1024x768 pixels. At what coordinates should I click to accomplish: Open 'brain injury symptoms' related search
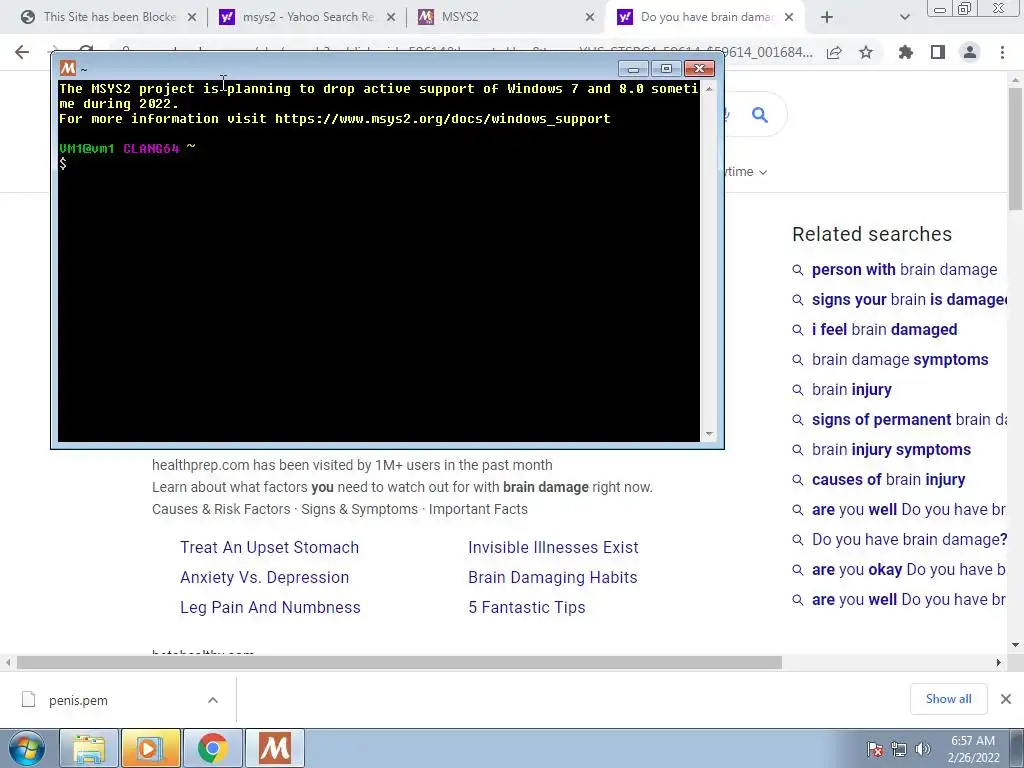[891, 450]
